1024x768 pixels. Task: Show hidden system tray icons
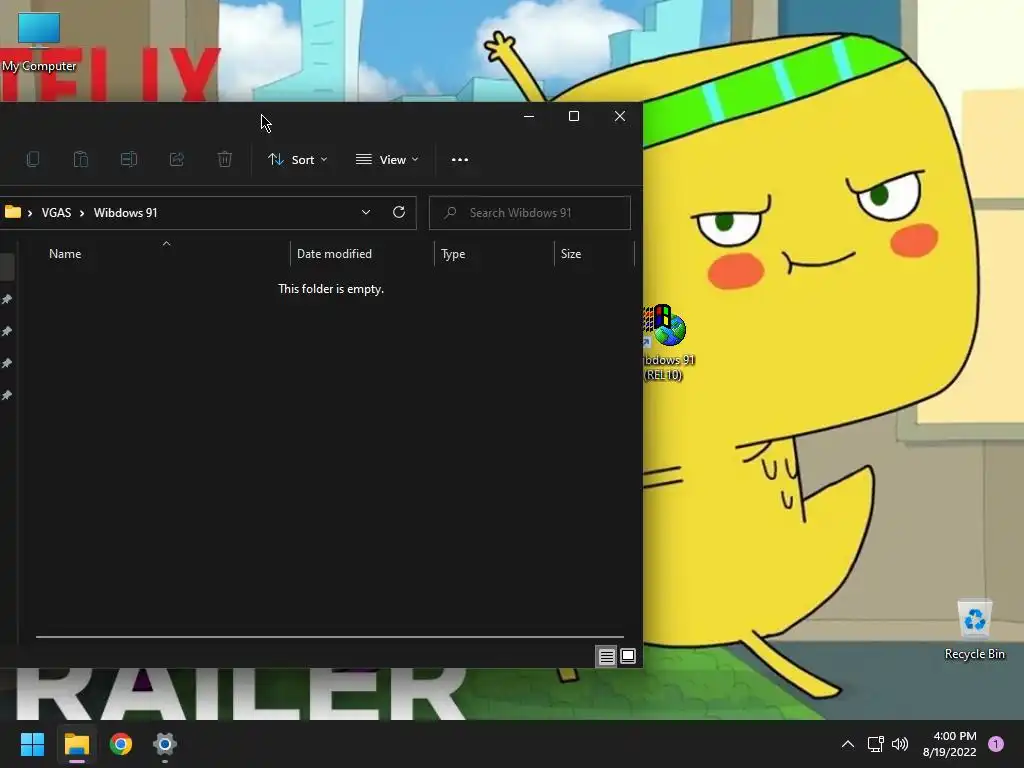tap(848, 744)
